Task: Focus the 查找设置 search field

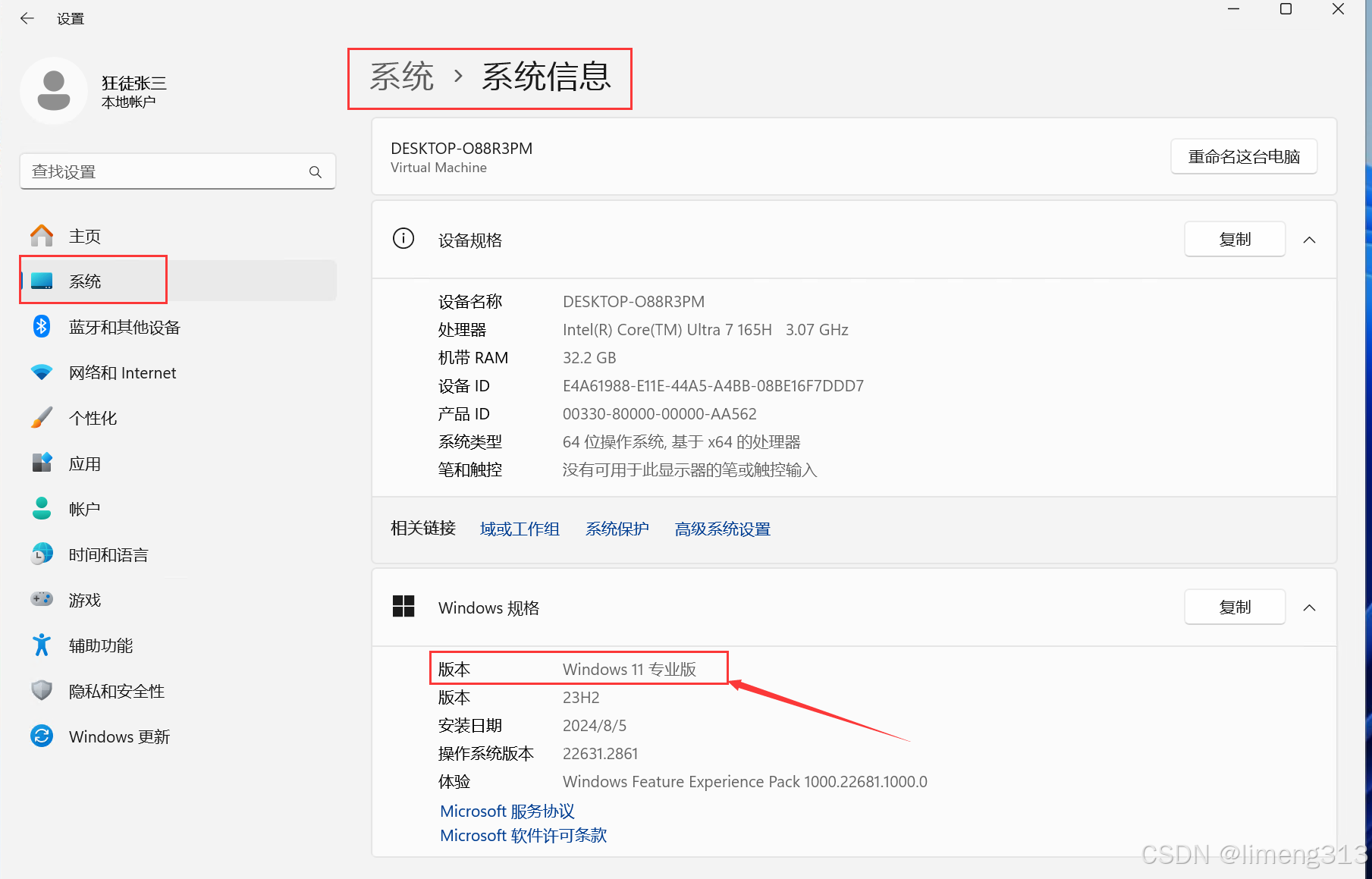Action: click(177, 172)
